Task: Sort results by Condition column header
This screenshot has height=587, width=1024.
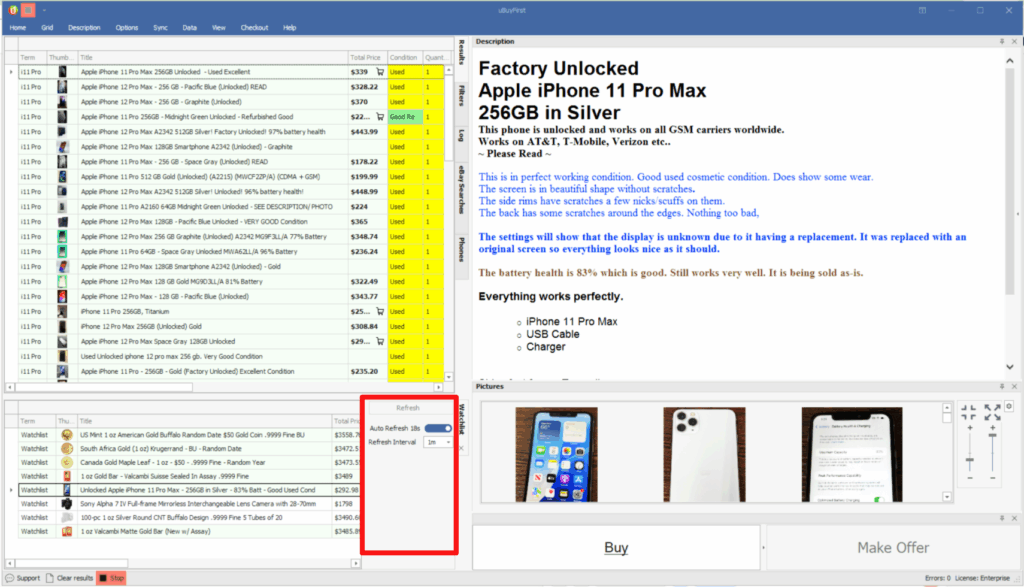Action: pos(404,57)
